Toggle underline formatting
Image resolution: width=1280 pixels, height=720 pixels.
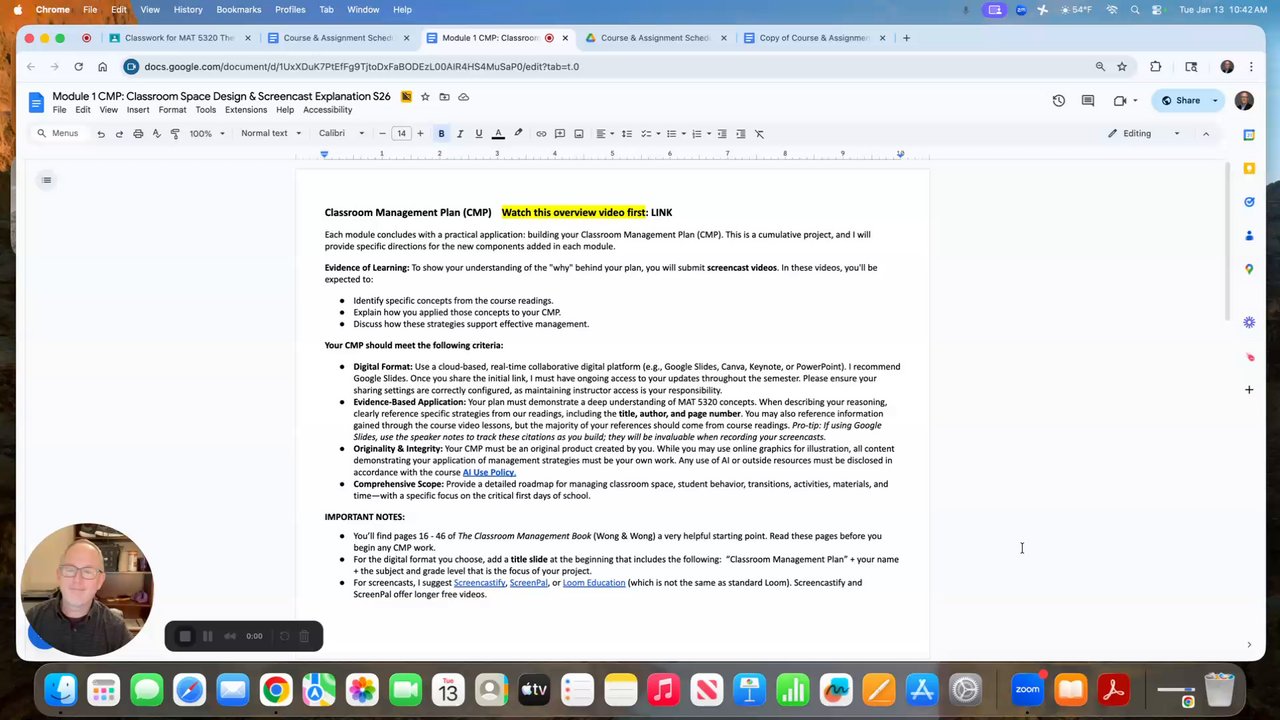point(479,133)
